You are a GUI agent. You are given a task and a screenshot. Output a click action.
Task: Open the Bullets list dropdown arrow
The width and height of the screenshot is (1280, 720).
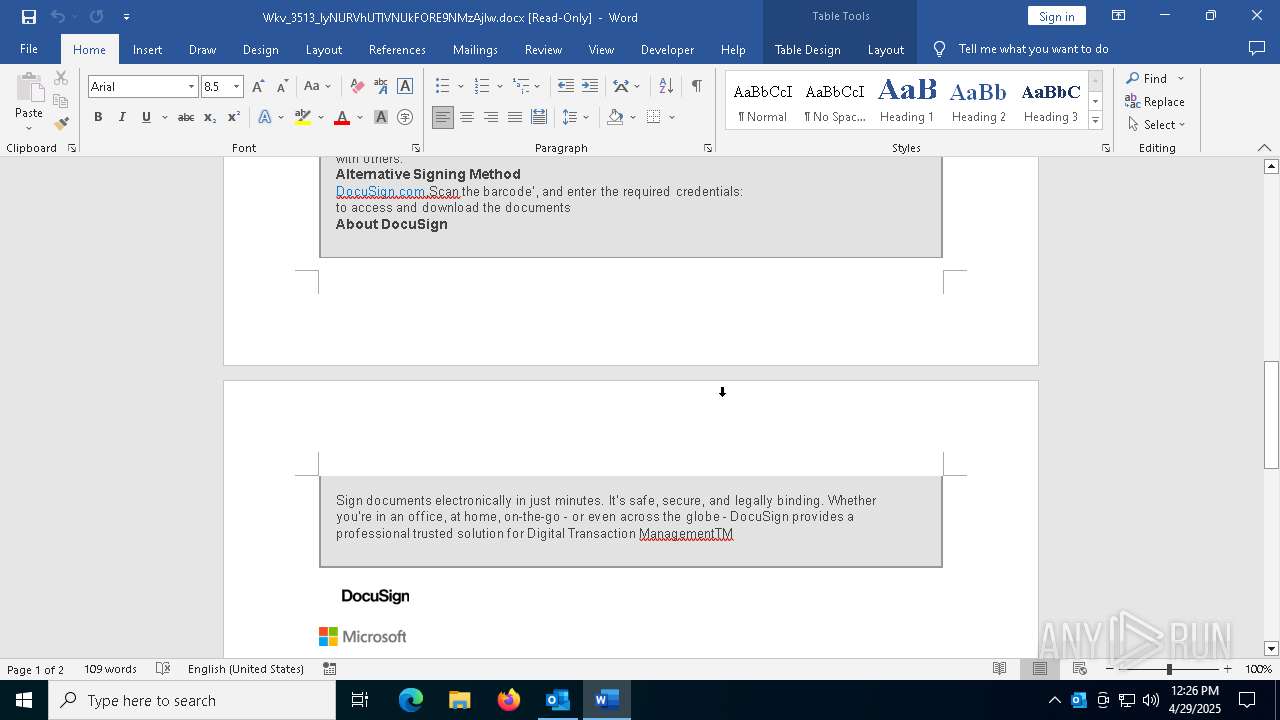[460, 87]
